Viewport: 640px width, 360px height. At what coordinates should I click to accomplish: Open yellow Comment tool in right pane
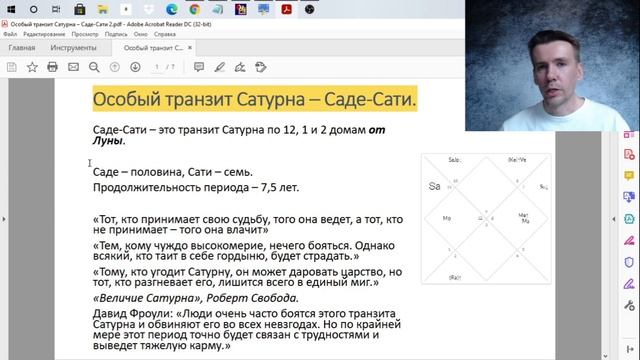point(629,176)
